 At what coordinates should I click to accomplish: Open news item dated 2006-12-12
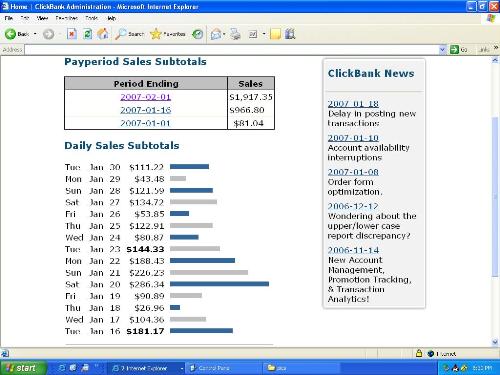pyautogui.click(x=353, y=206)
